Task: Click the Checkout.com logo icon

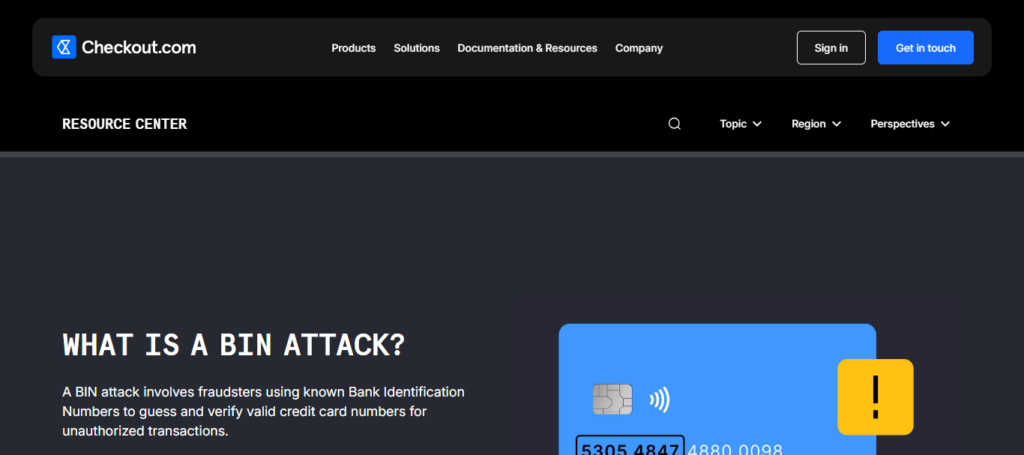Action: point(64,47)
